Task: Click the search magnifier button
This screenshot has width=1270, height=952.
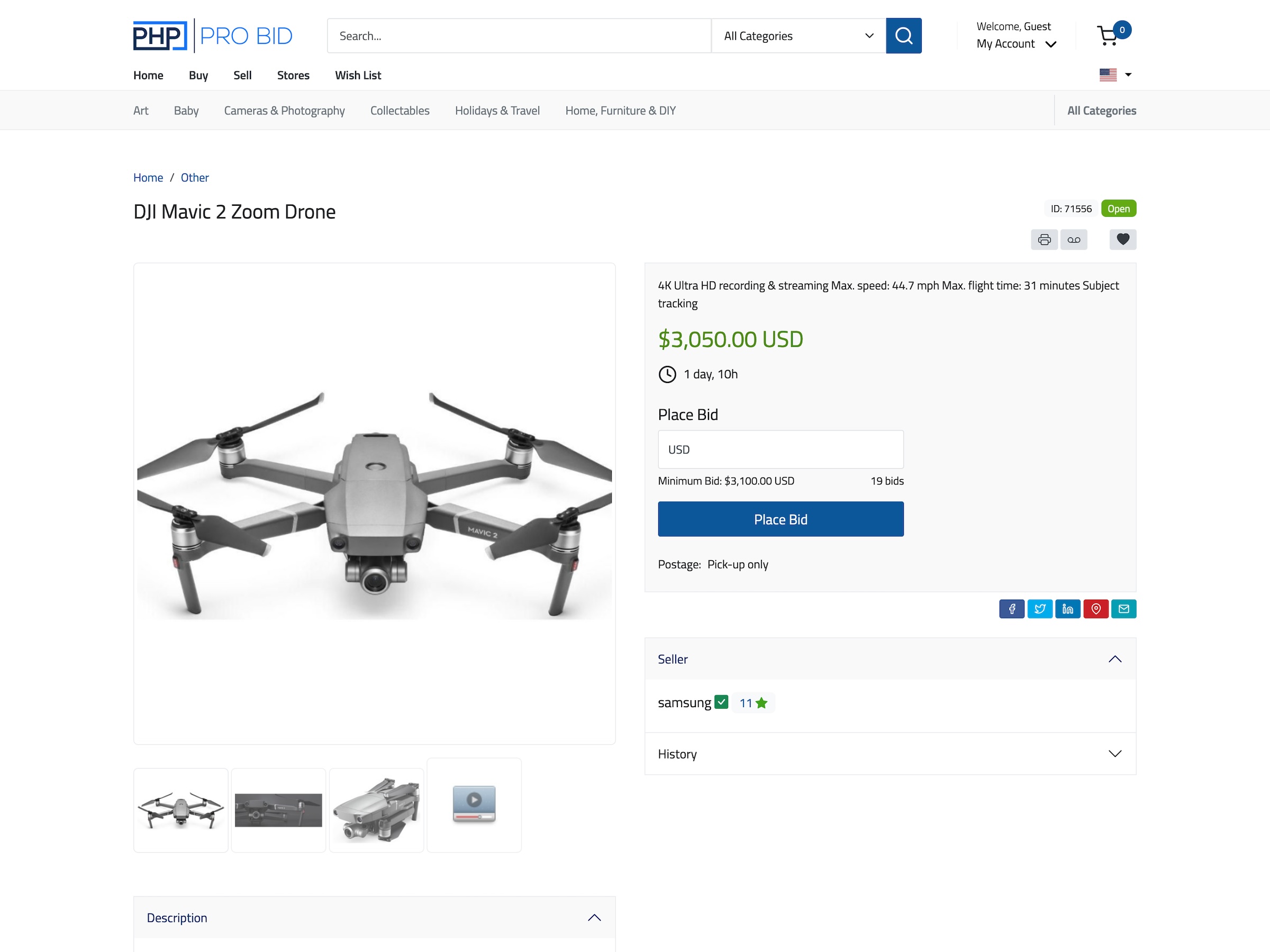Action: (x=903, y=35)
